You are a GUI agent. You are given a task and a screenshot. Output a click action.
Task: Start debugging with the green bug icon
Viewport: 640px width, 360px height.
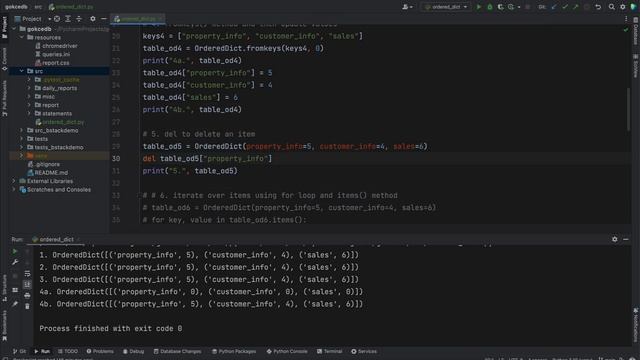pyautogui.click(x=490, y=7)
